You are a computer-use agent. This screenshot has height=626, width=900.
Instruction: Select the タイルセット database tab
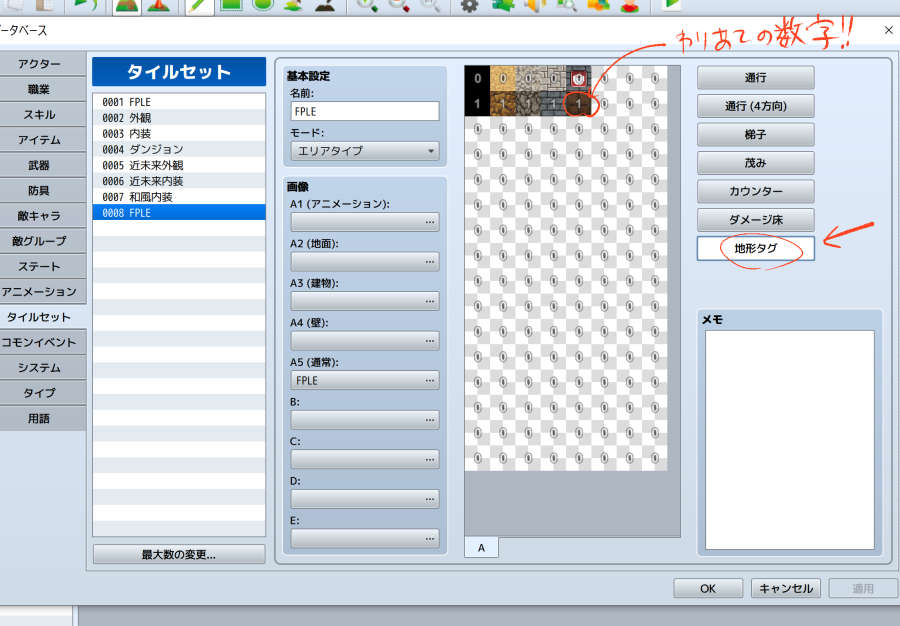[39, 317]
